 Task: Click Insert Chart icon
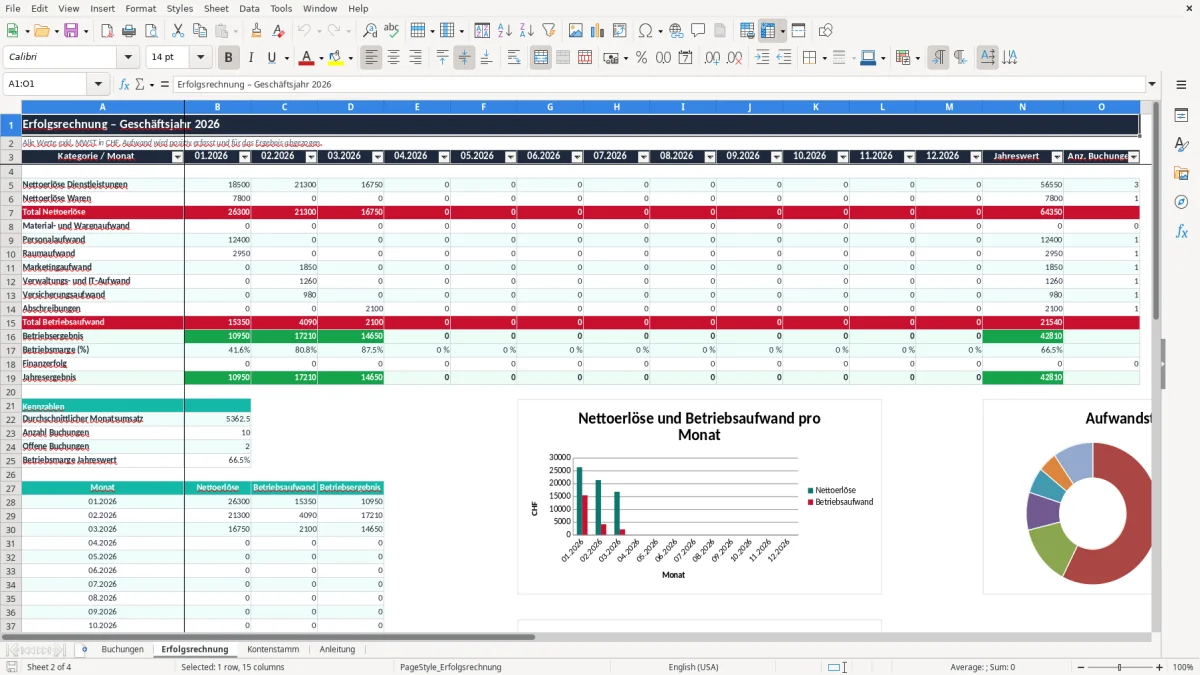pyautogui.click(x=597, y=31)
